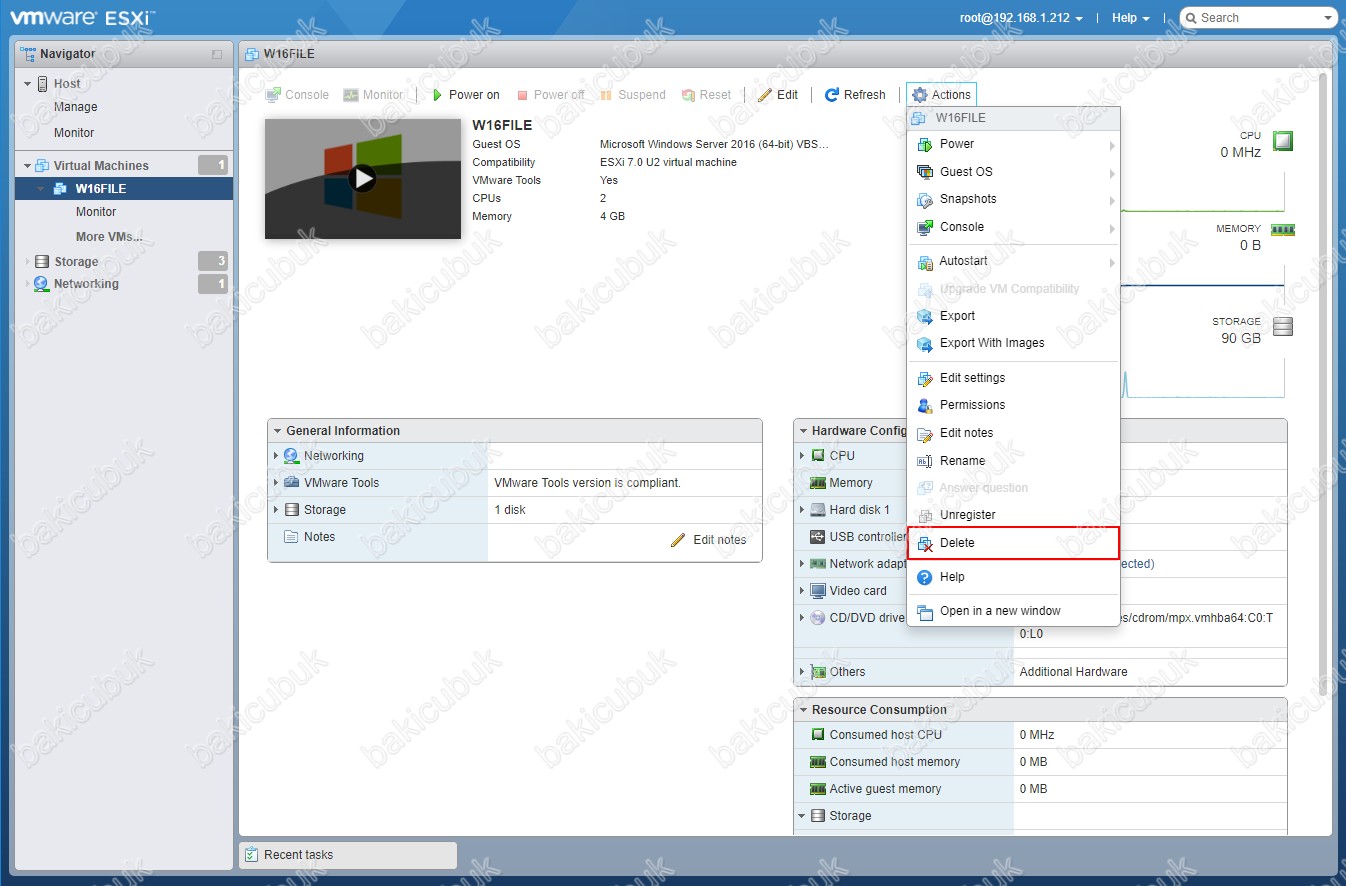
Task: Select Monitor under W16FILE
Action: tap(96, 212)
